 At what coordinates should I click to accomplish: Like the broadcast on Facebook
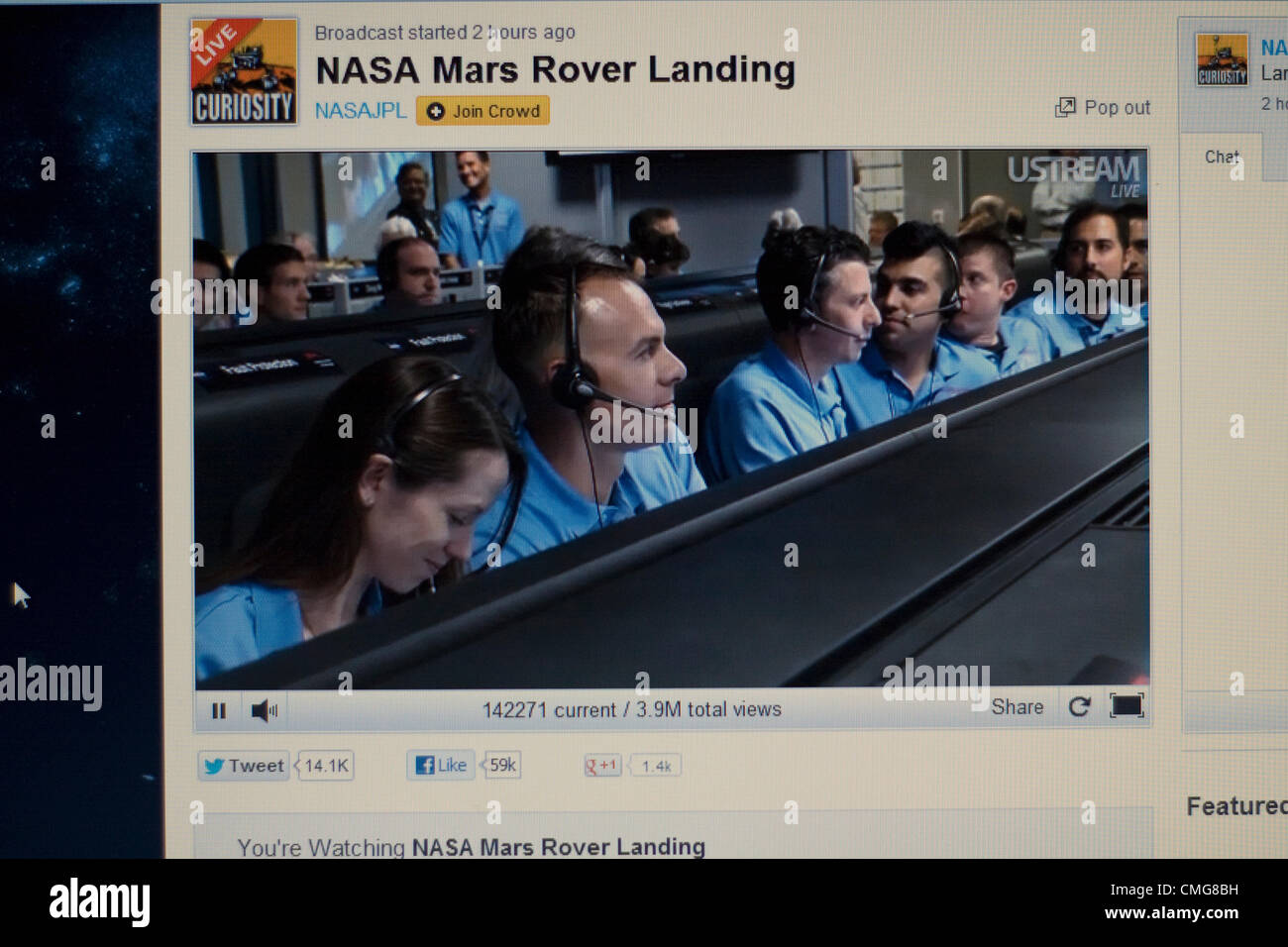441,765
